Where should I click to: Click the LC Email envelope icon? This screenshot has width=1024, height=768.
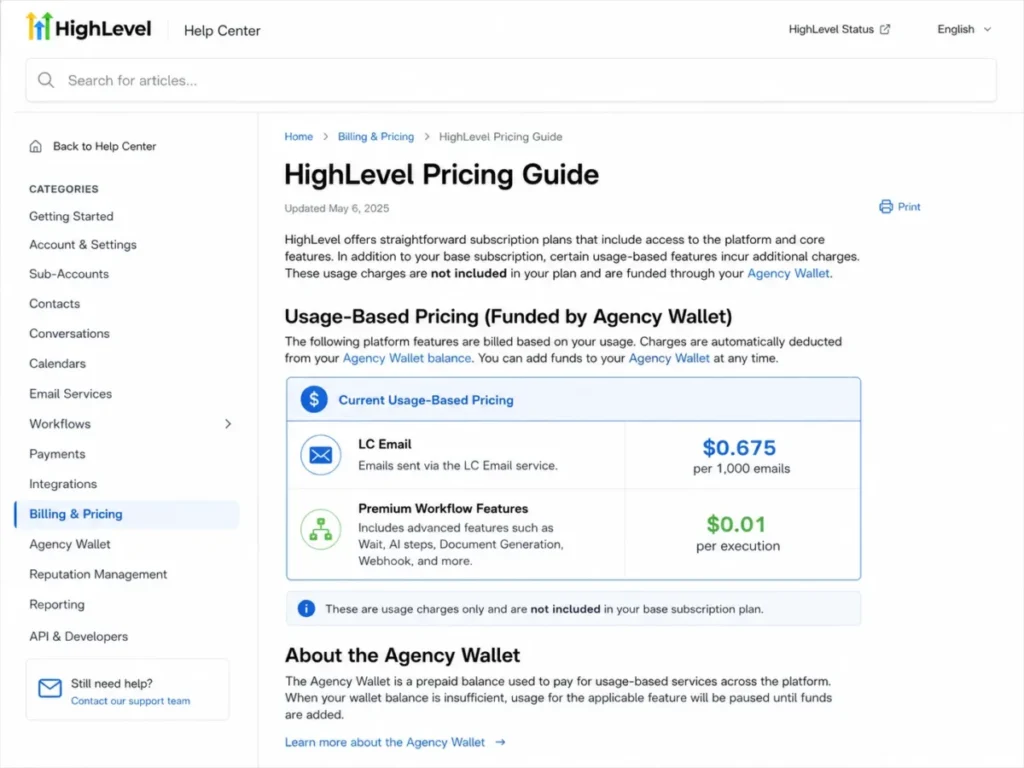(x=321, y=455)
